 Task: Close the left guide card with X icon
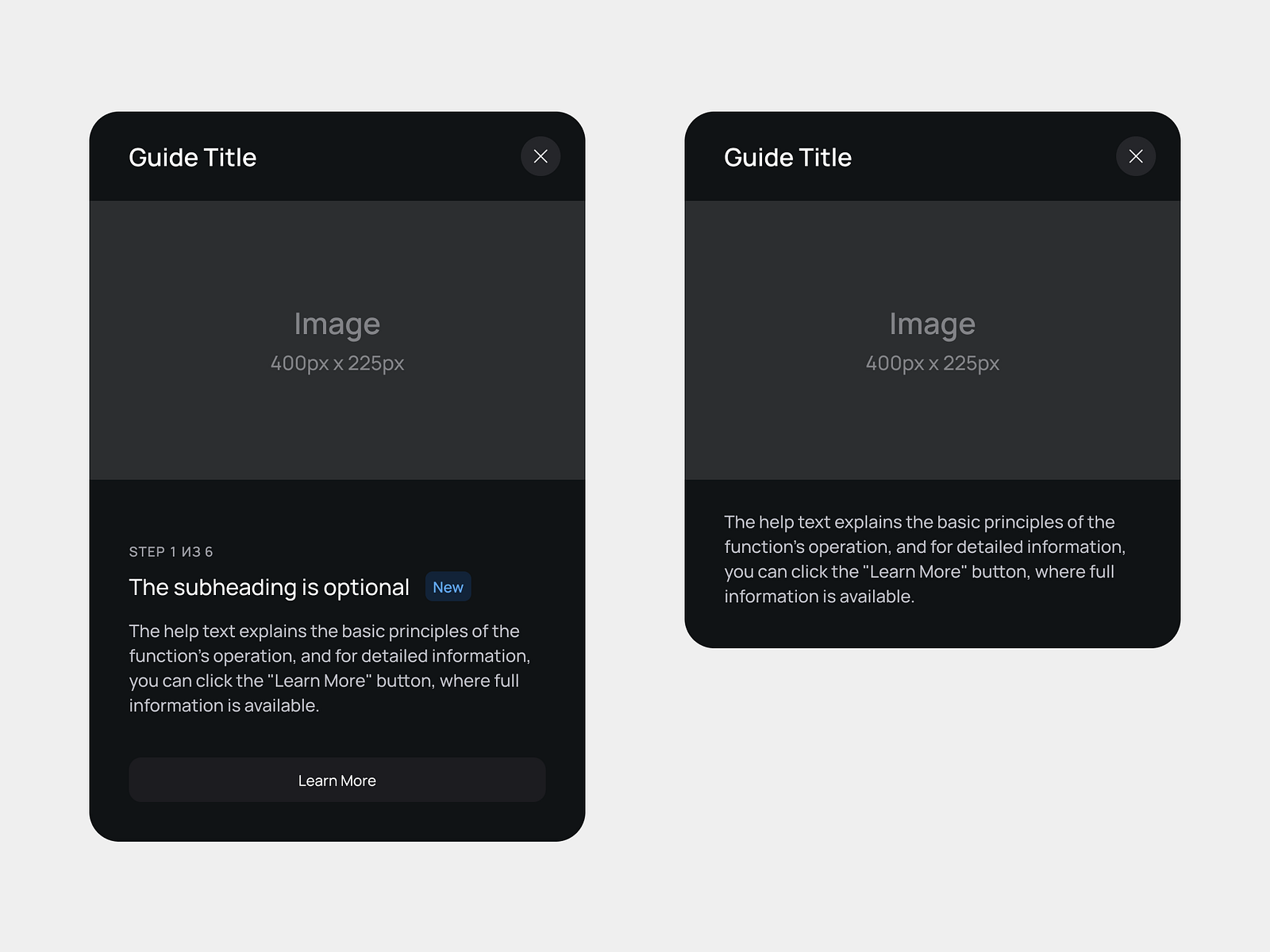(541, 156)
